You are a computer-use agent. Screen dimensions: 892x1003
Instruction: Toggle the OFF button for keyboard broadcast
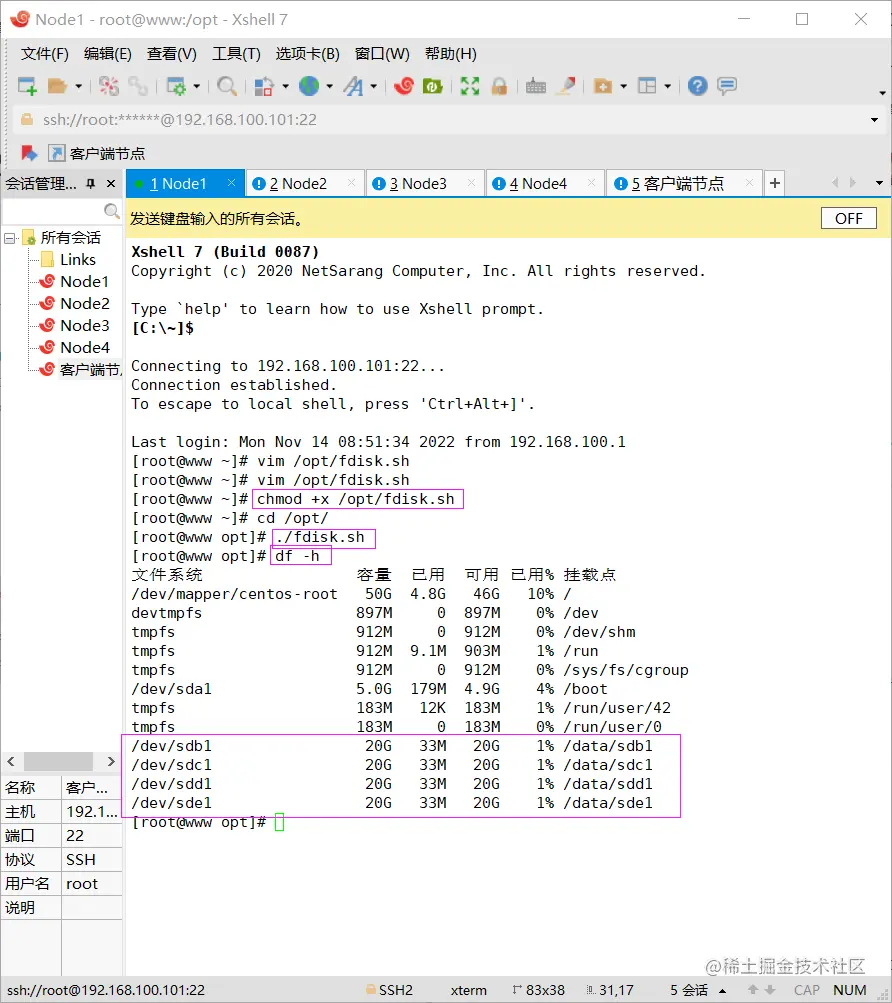click(848, 218)
